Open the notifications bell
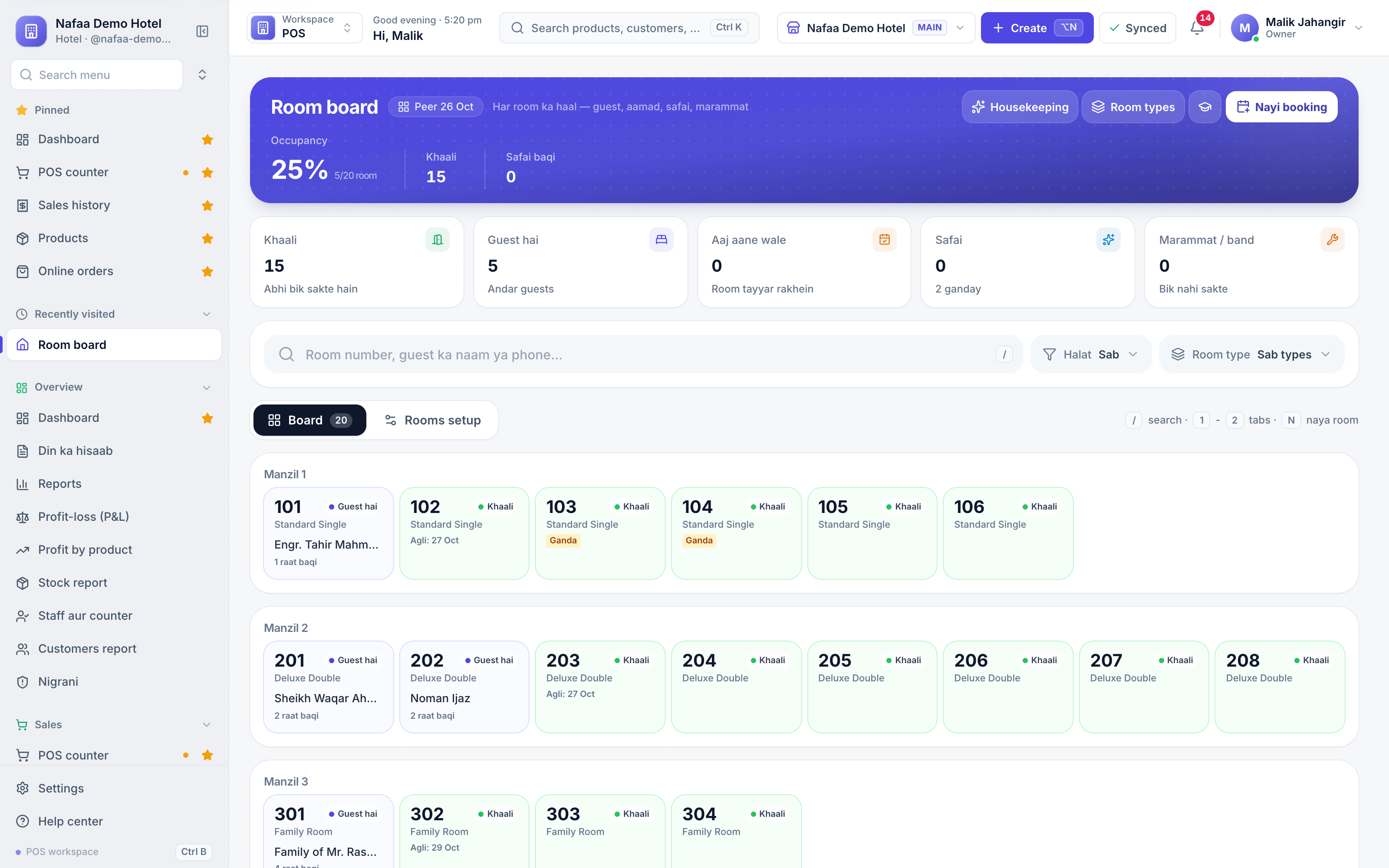The width and height of the screenshot is (1389, 868). [1197, 27]
